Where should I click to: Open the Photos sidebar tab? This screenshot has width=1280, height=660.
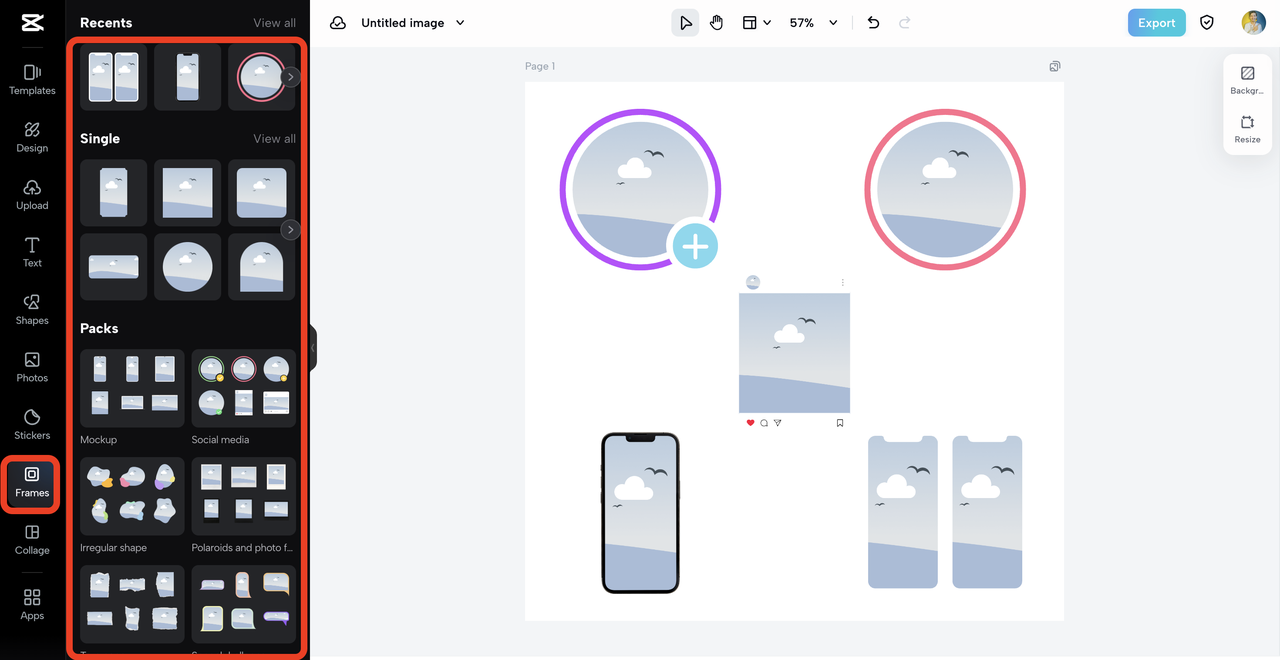(32, 367)
